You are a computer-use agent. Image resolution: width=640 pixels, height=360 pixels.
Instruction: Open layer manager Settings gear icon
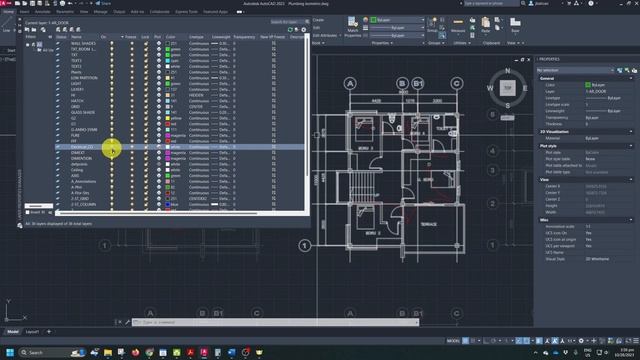pyautogui.click(x=303, y=29)
